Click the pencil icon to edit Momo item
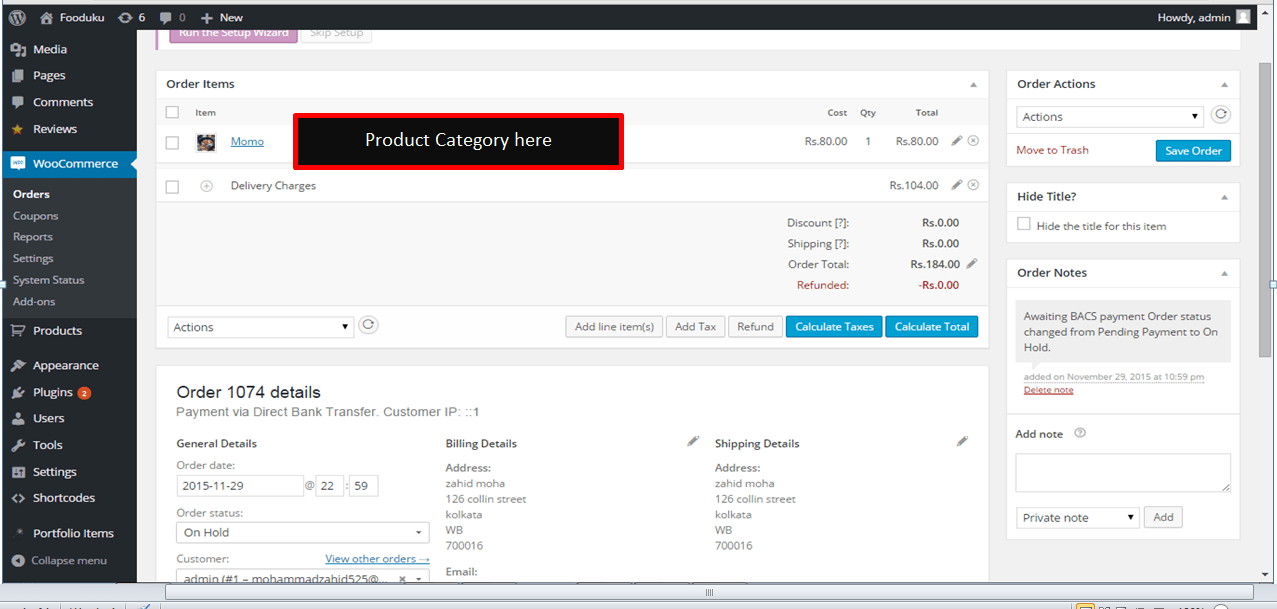 click(956, 141)
